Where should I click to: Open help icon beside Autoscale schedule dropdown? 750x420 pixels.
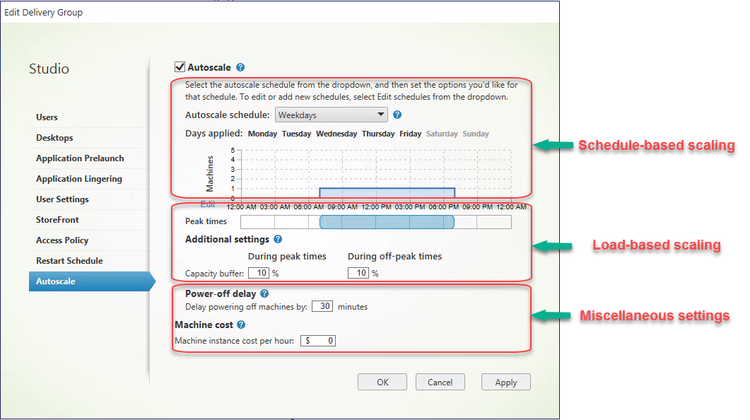(397, 115)
